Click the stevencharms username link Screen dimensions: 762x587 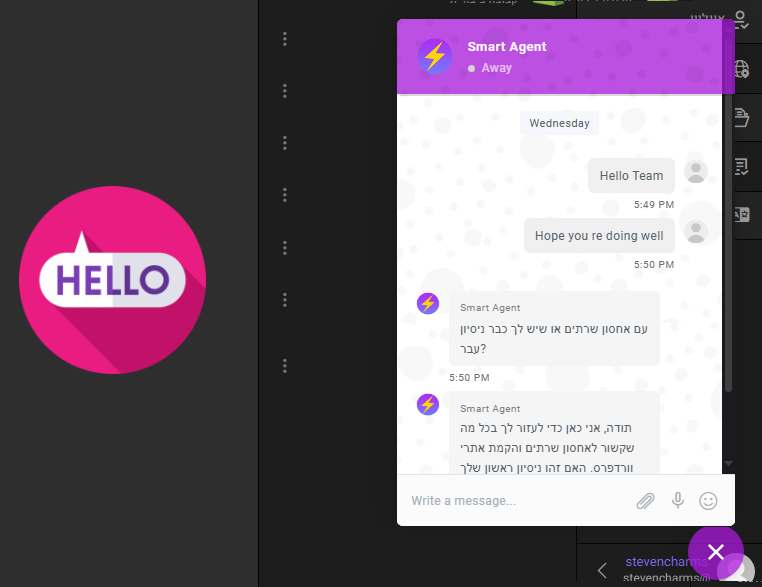click(666, 562)
